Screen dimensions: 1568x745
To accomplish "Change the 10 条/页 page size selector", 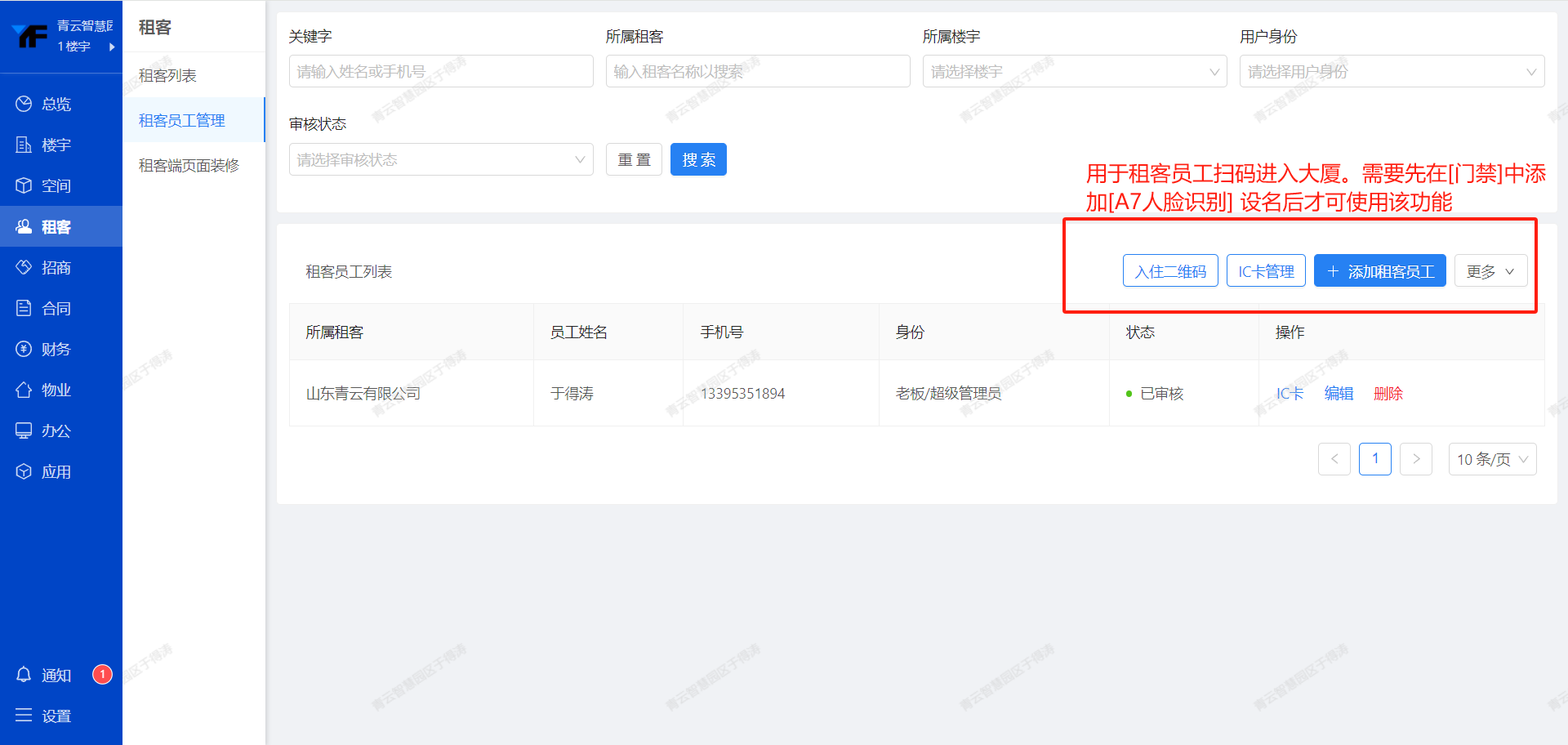I will click(1491, 459).
